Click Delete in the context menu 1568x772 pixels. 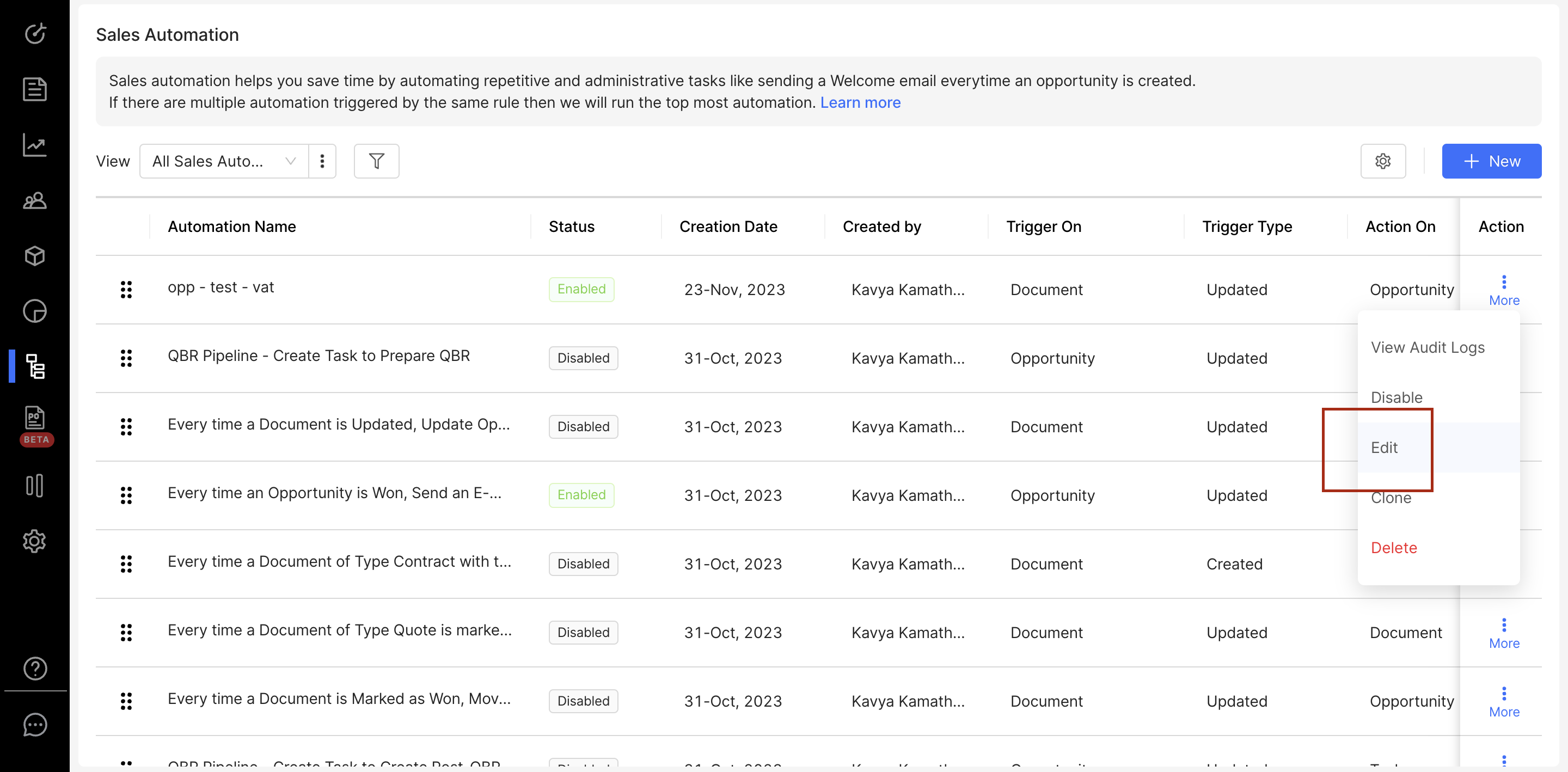[1393, 547]
